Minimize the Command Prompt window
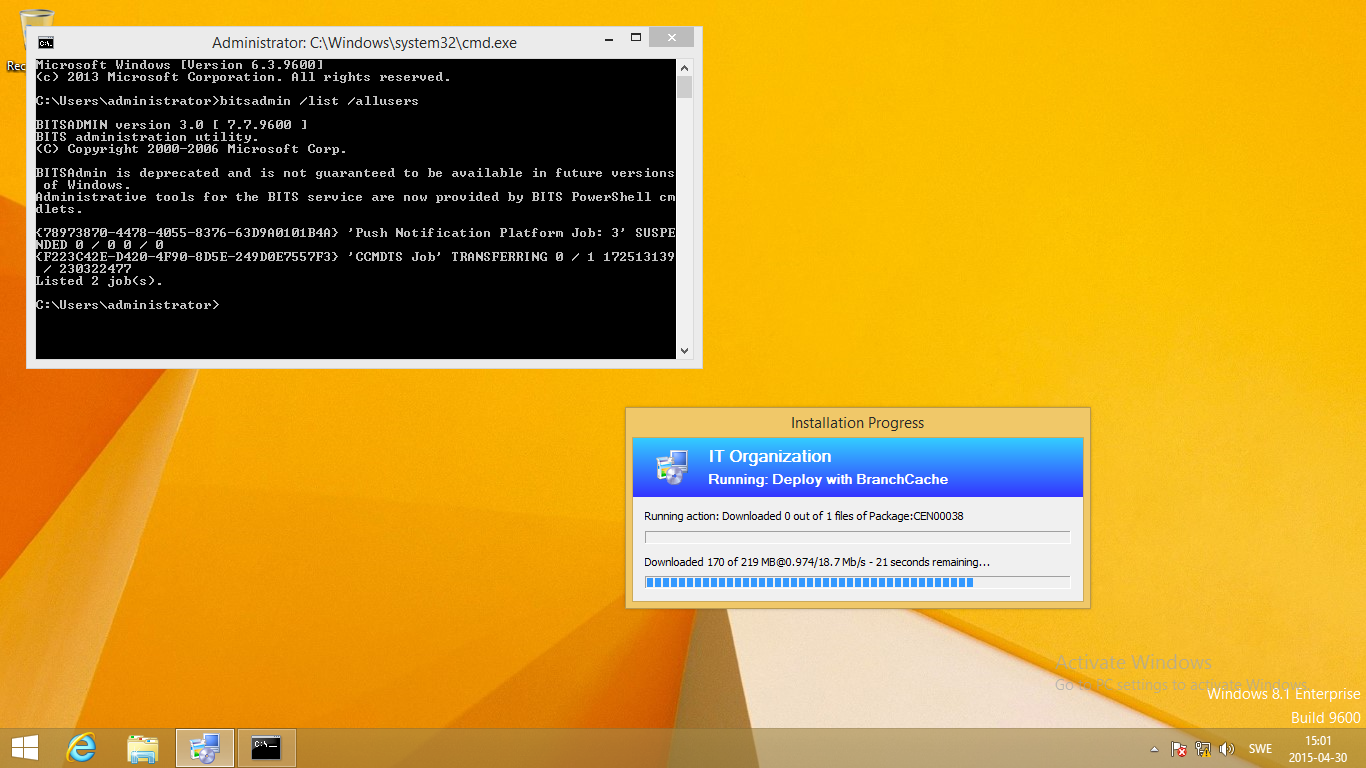 608,38
